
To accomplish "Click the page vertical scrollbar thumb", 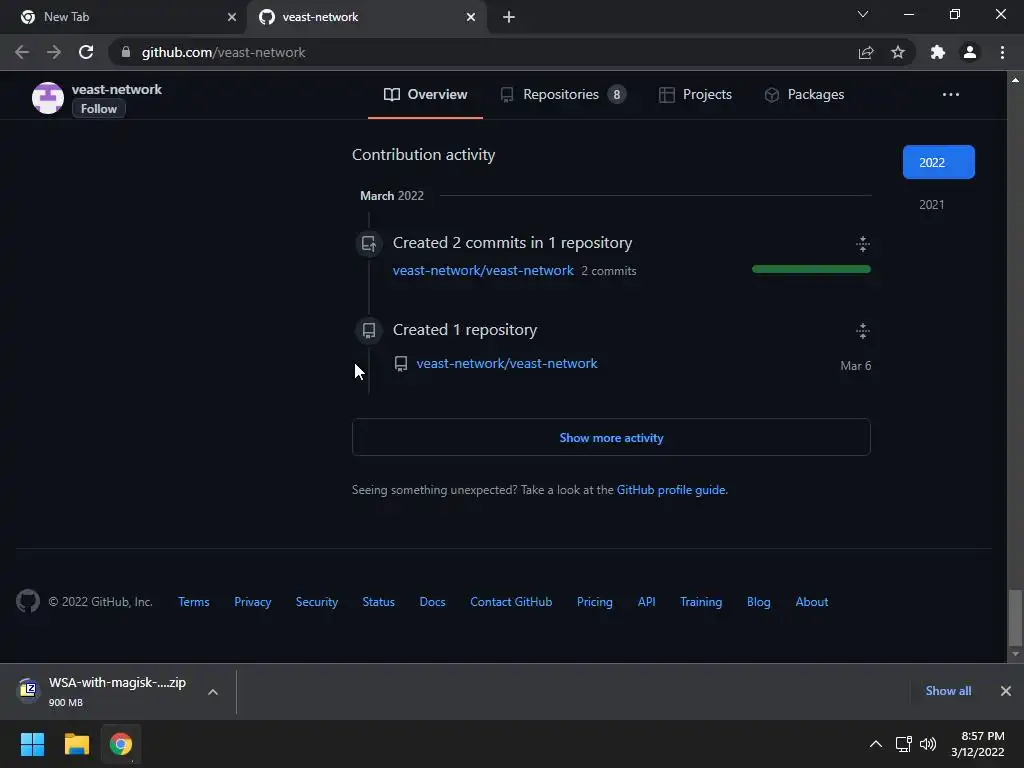I will 1015,617.
